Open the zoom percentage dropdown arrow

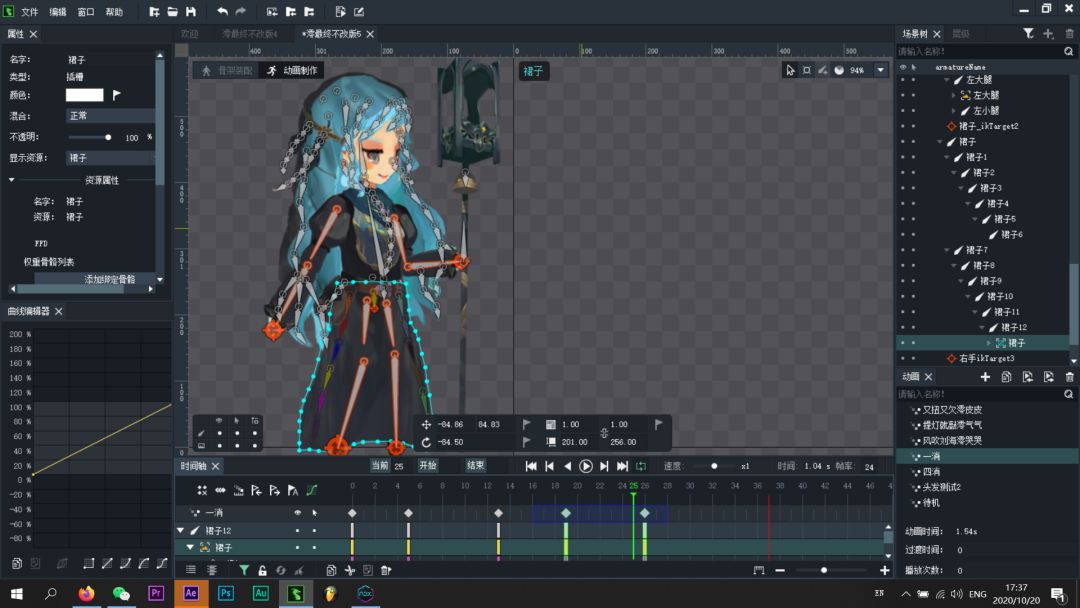(x=880, y=70)
